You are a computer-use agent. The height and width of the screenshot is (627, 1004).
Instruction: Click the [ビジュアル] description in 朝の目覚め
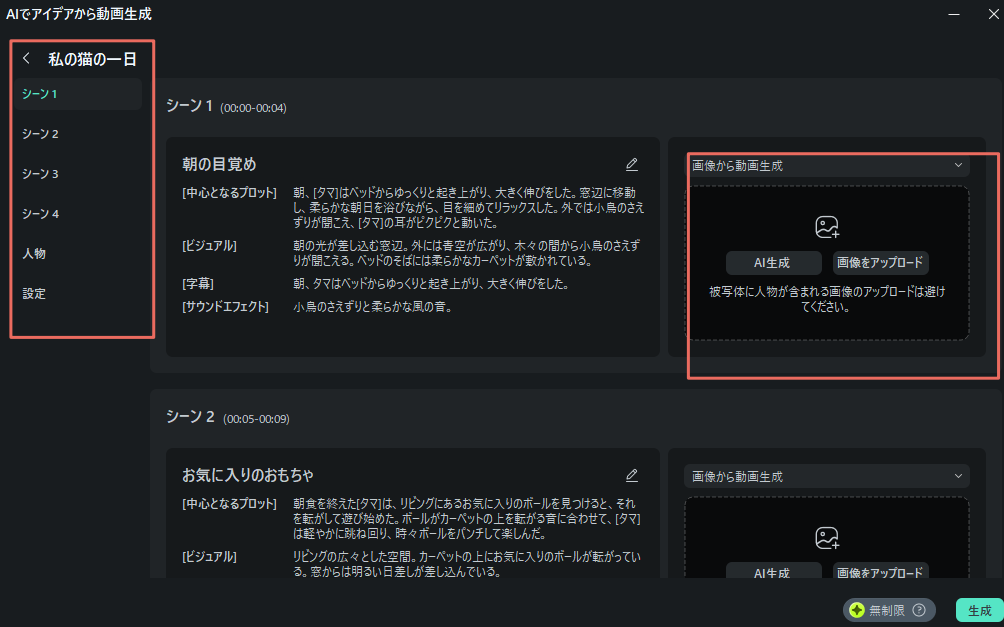467,254
